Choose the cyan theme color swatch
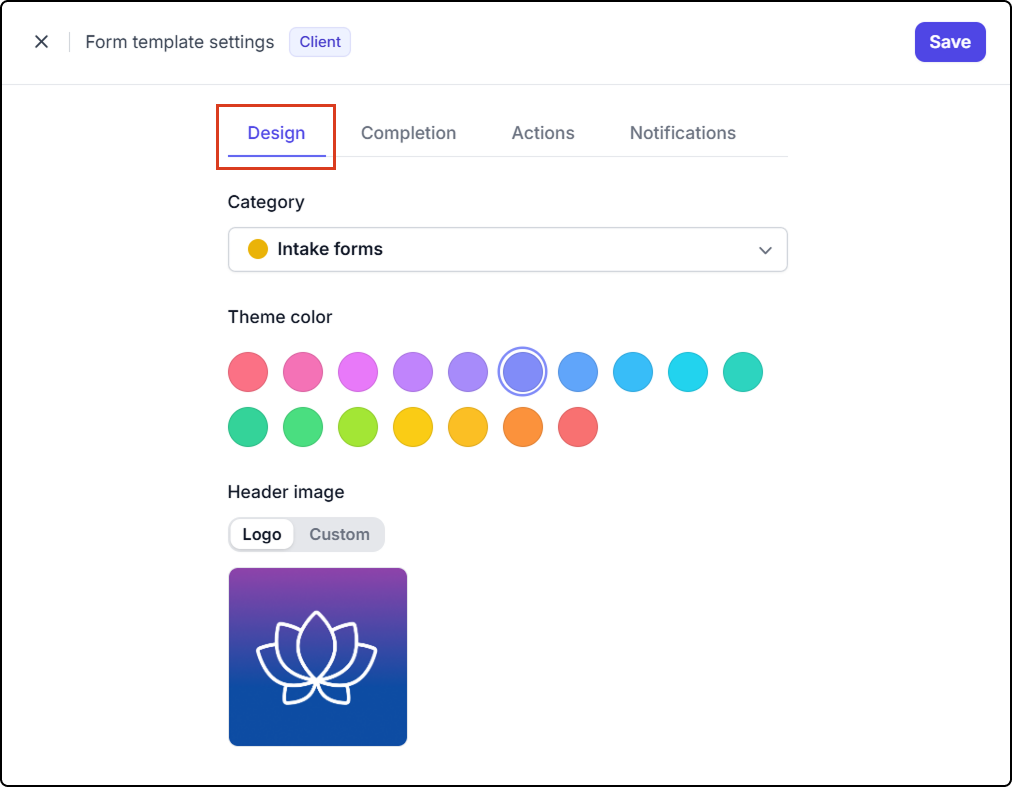 (x=687, y=372)
